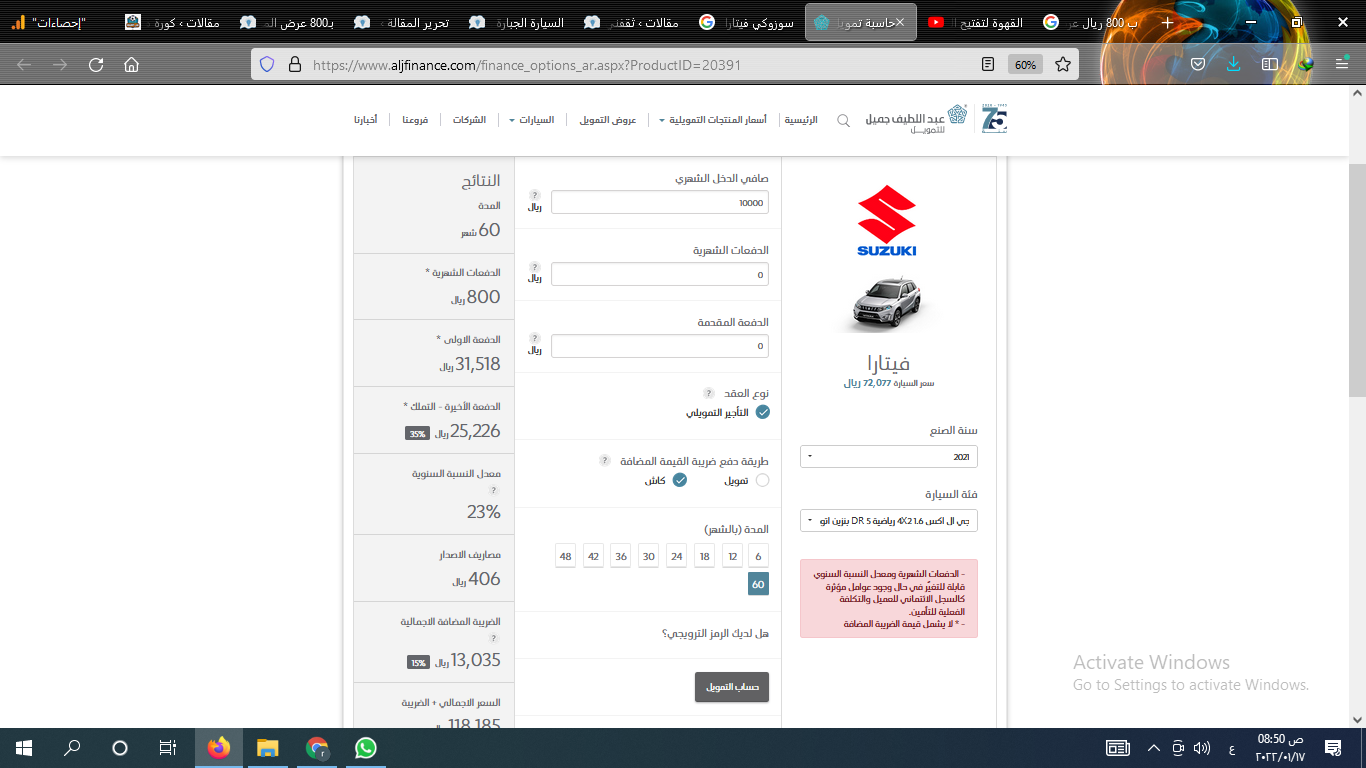Select كاش VAT payment option
Screen dimensions: 1366x768
680,480
